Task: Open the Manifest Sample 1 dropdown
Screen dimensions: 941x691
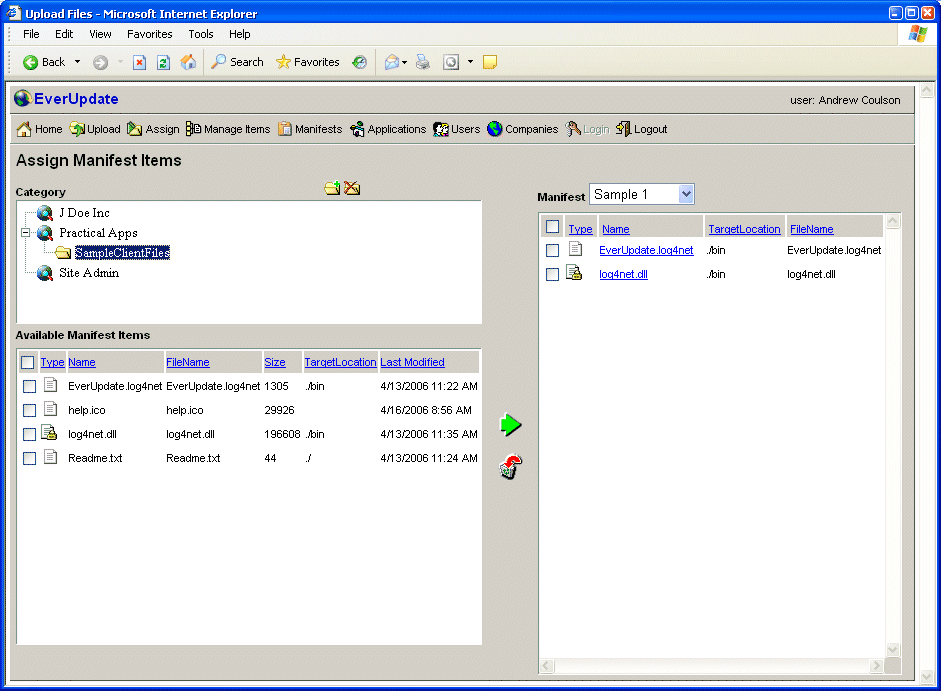Action: pyautogui.click(x=642, y=195)
